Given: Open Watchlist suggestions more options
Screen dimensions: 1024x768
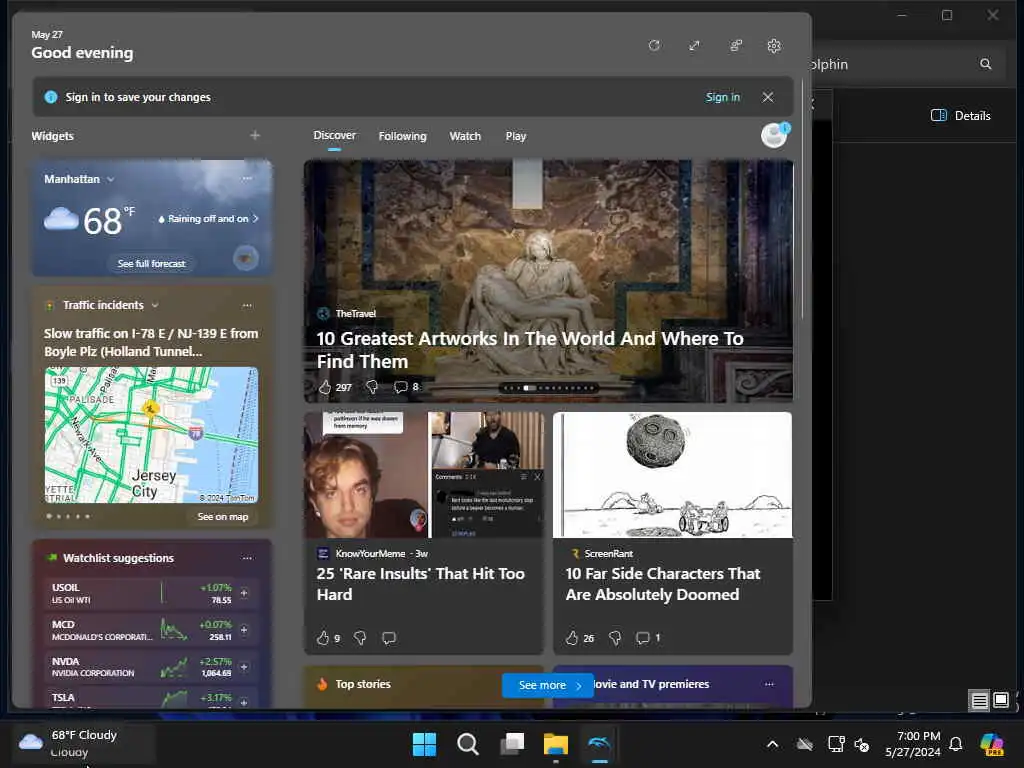Looking at the screenshot, I should 247,558.
